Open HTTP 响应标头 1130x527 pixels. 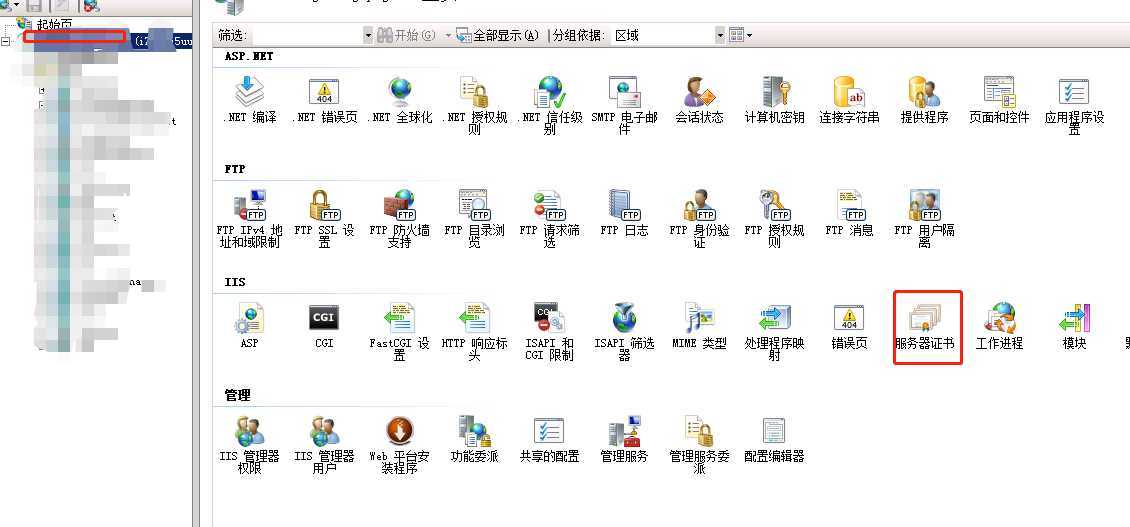(474, 332)
